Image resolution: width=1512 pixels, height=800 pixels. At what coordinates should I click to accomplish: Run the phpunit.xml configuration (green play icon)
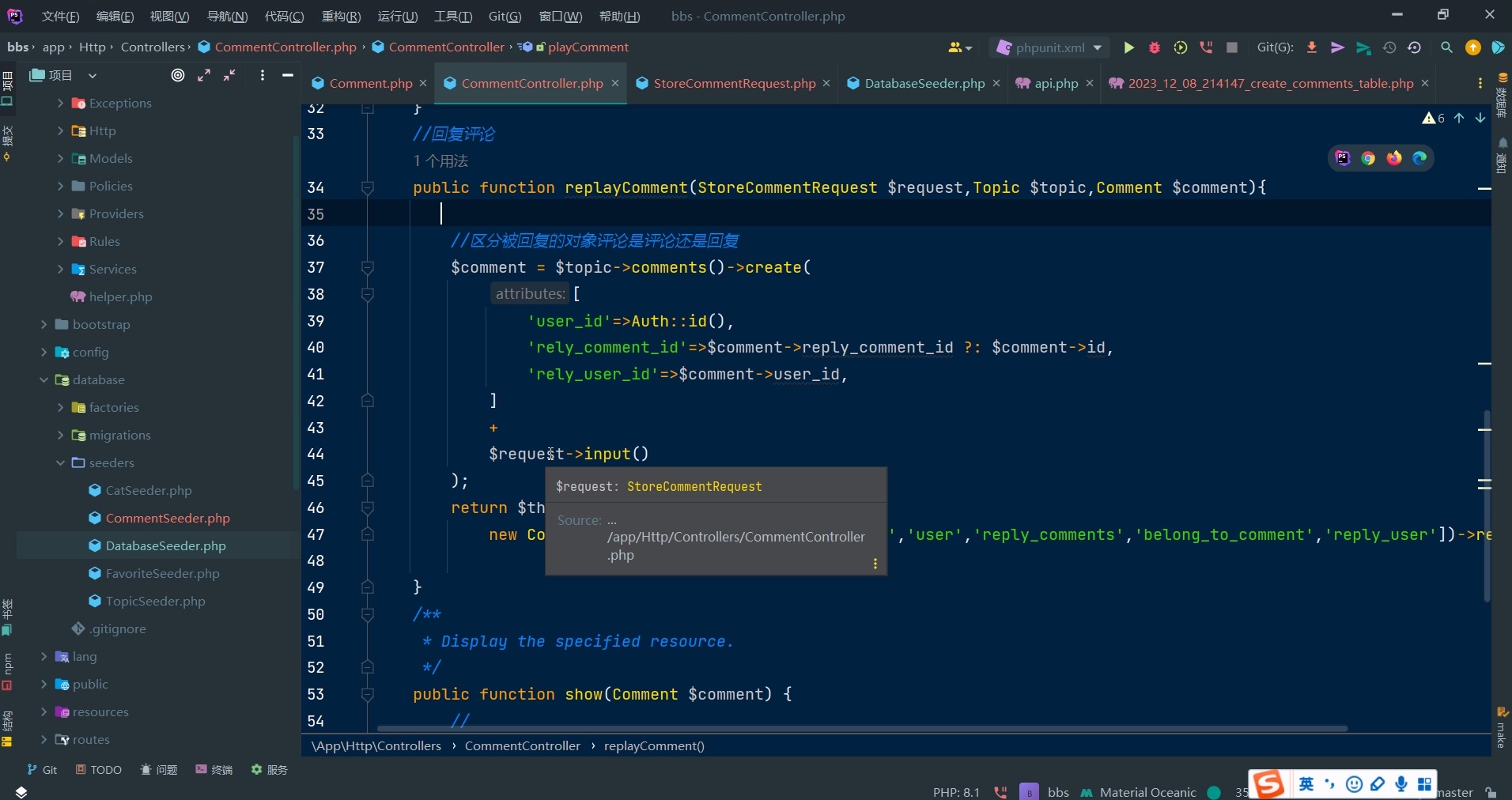[1129, 47]
